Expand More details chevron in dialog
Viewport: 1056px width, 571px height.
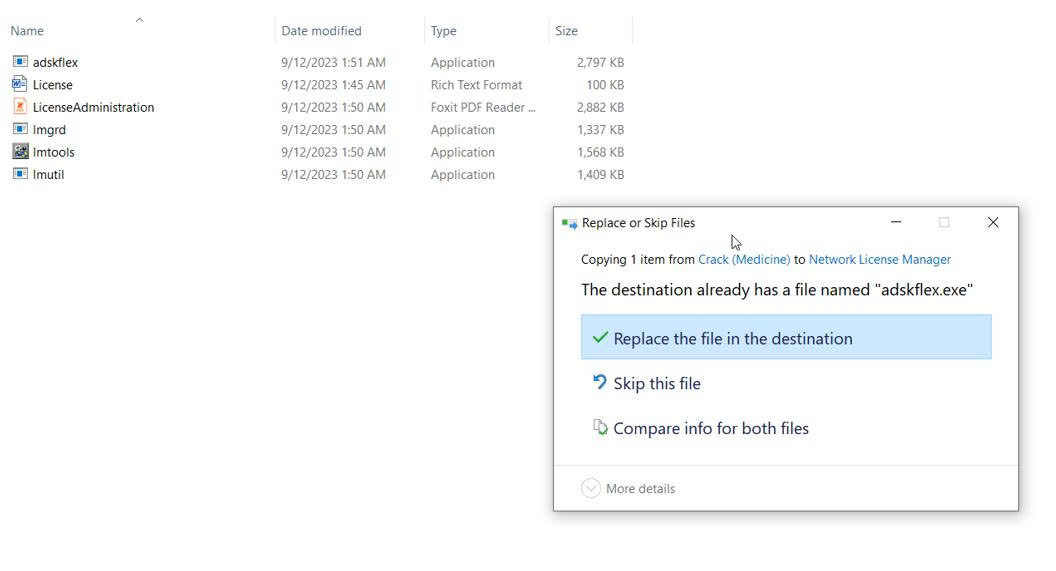click(x=591, y=488)
